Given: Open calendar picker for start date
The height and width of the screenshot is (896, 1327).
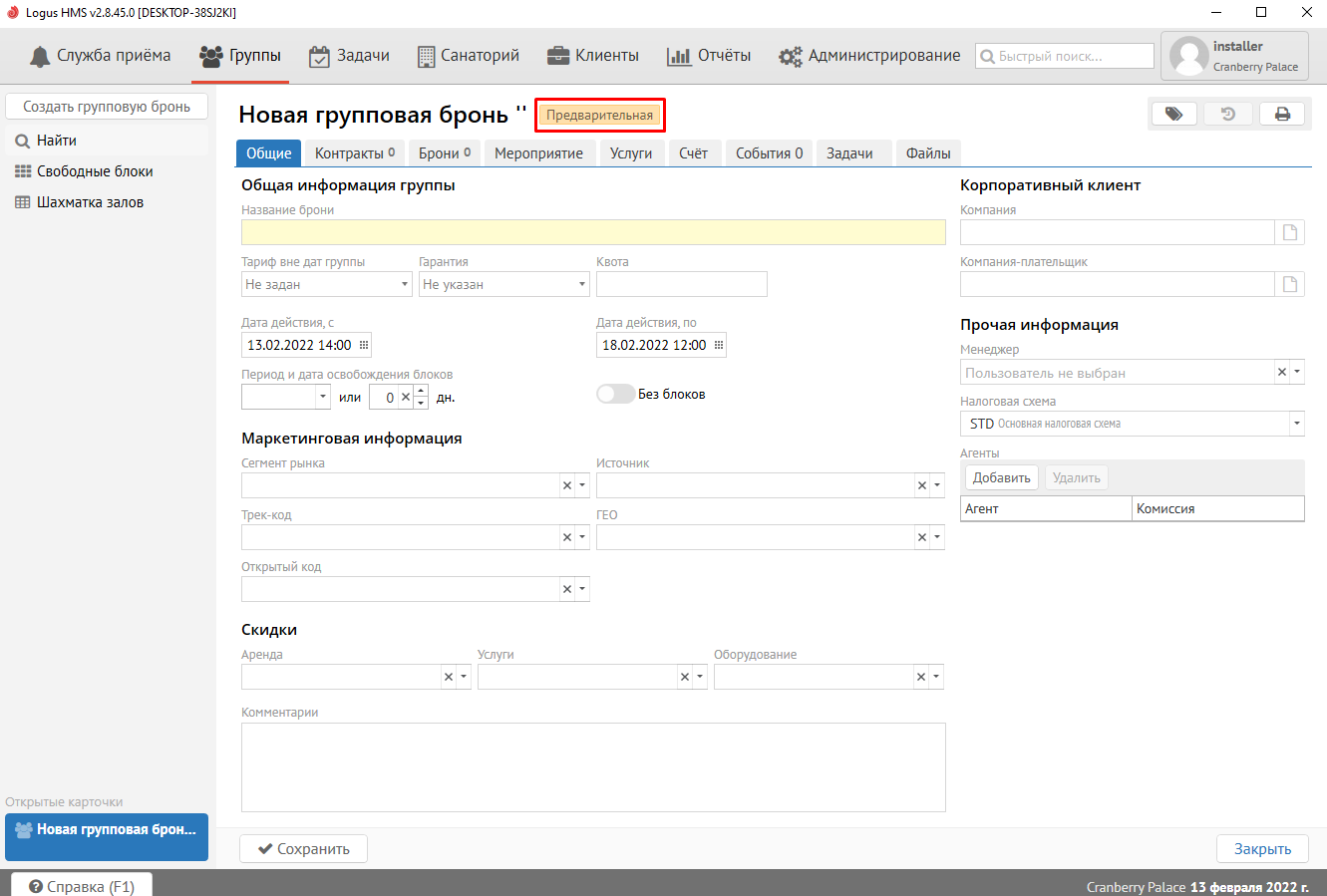Looking at the screenshot, I should point(364,345).
